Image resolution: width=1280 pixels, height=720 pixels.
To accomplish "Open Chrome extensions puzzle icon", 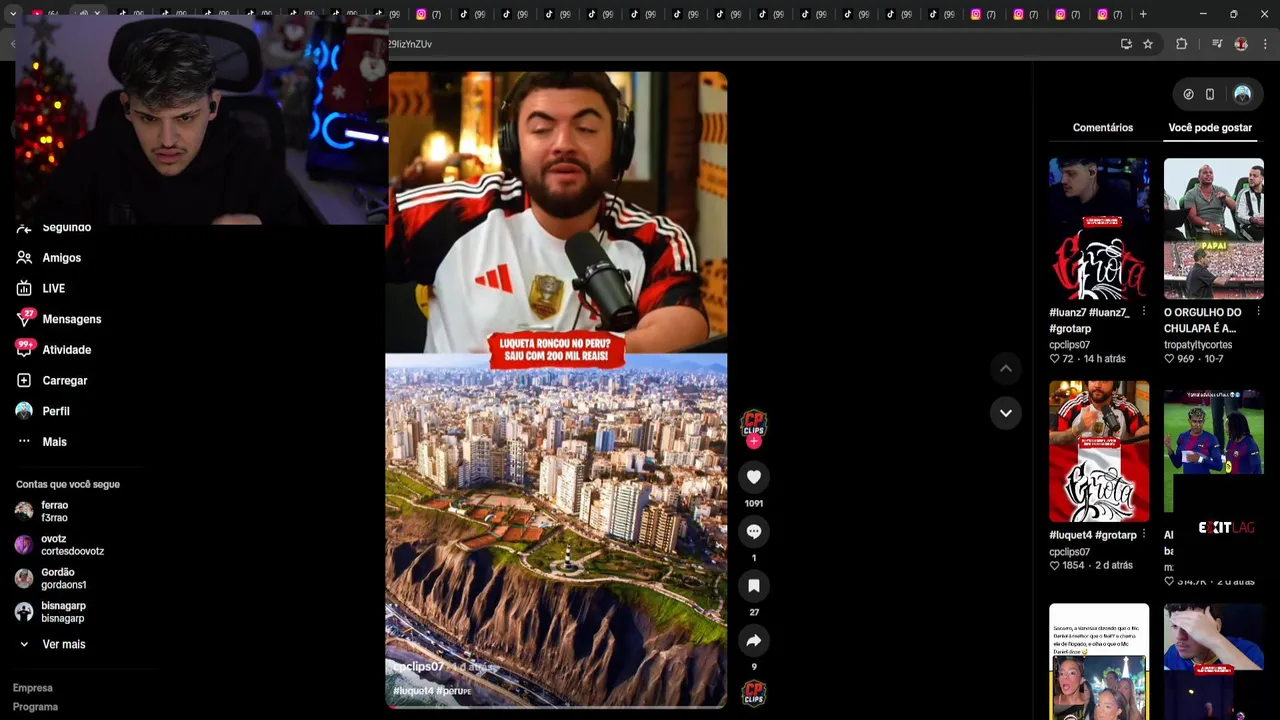I will 1181,44.
